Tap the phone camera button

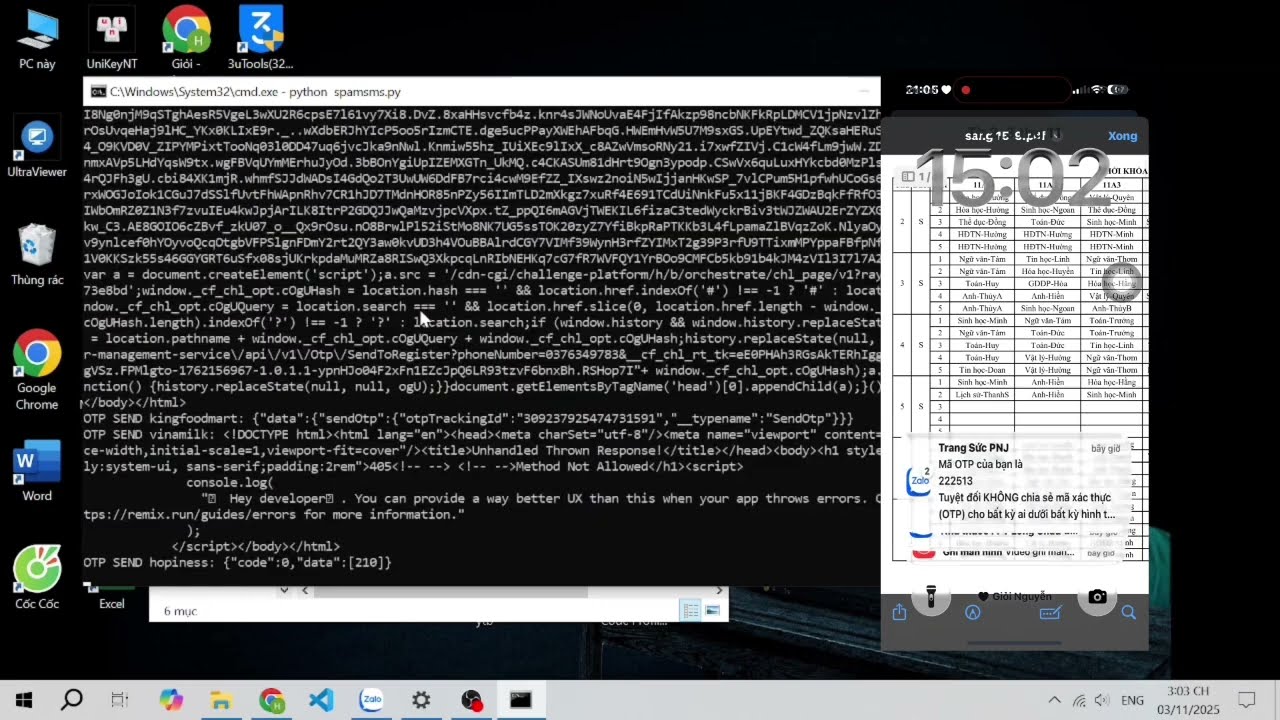click(x=1097, y=597)
